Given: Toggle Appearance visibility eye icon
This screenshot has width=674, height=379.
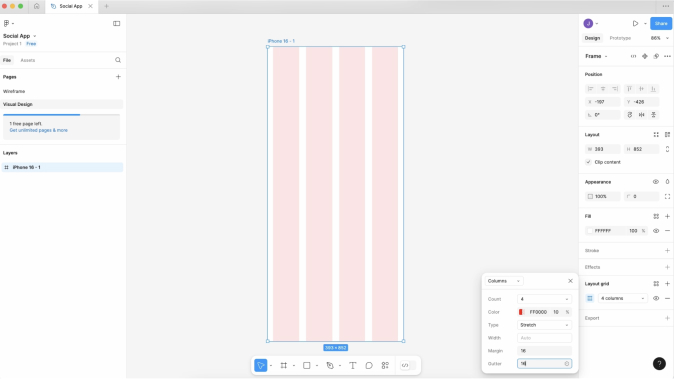Looking at the screenshot, I should click(x=656, y=182).
